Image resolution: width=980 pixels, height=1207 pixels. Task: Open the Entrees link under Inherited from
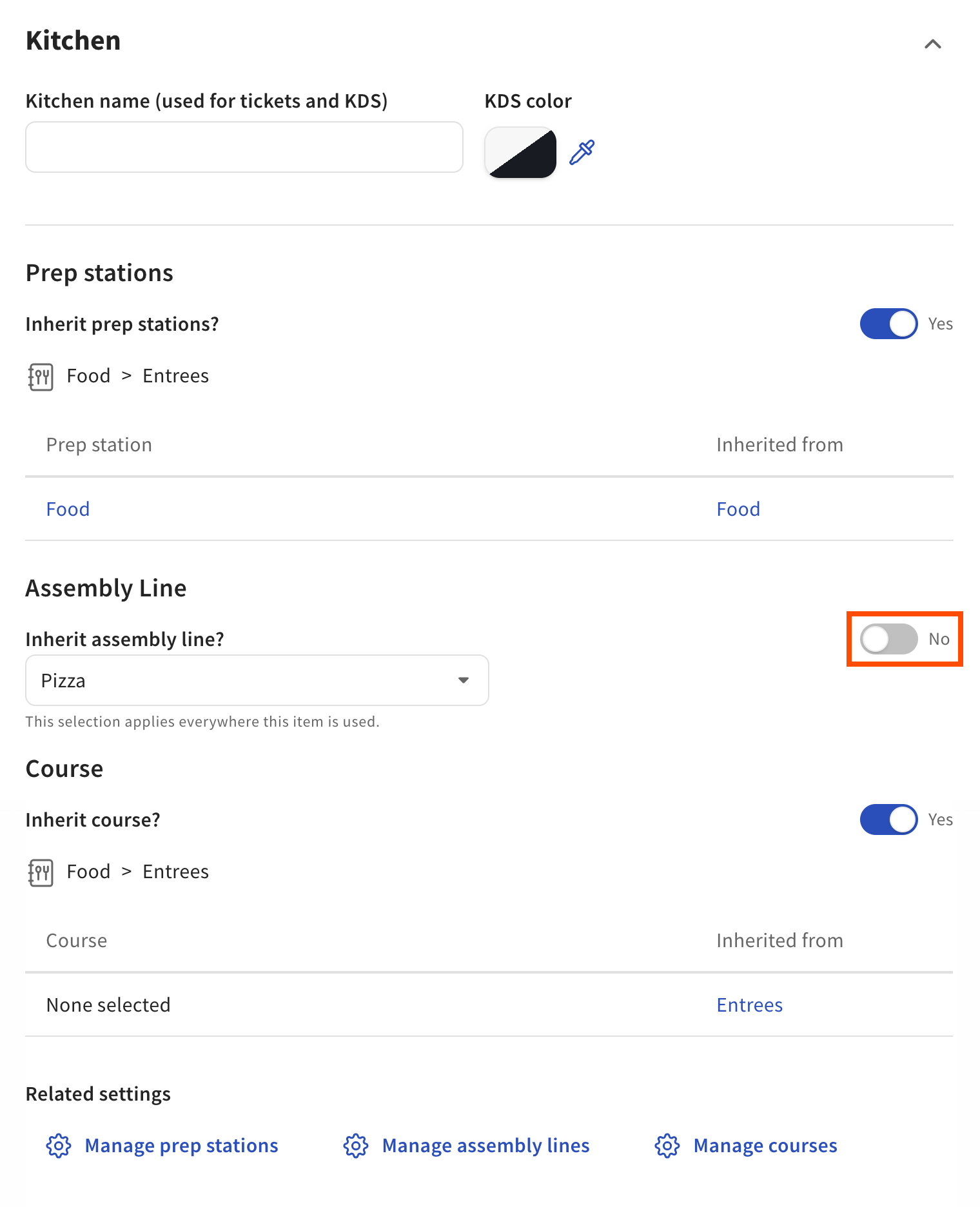pos(750,1005)
